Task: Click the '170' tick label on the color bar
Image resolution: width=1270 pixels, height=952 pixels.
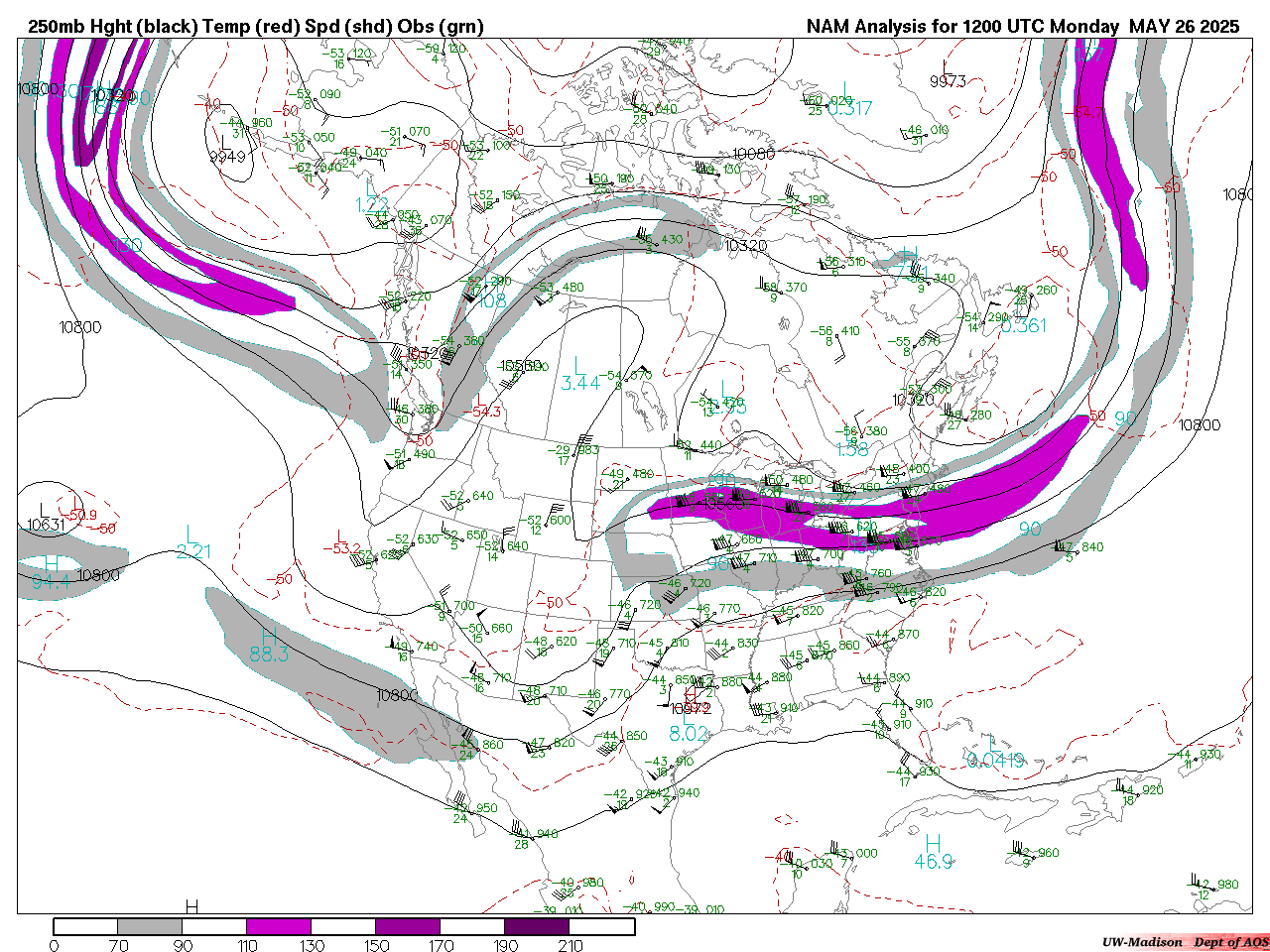Action: 441,945
